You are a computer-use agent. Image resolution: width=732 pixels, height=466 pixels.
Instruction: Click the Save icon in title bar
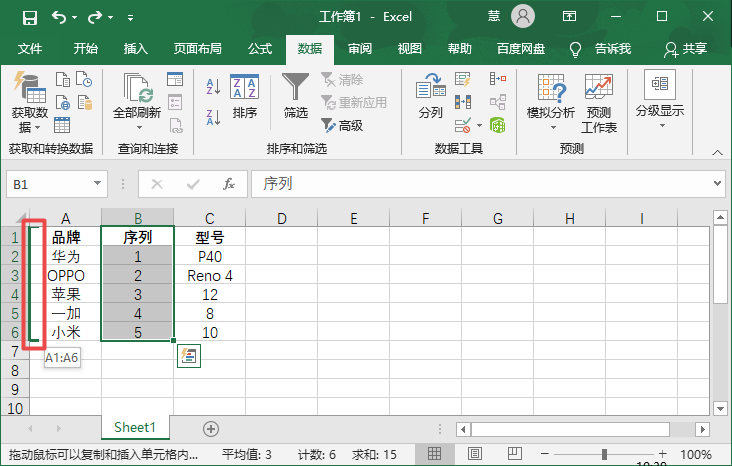[30, 17]
